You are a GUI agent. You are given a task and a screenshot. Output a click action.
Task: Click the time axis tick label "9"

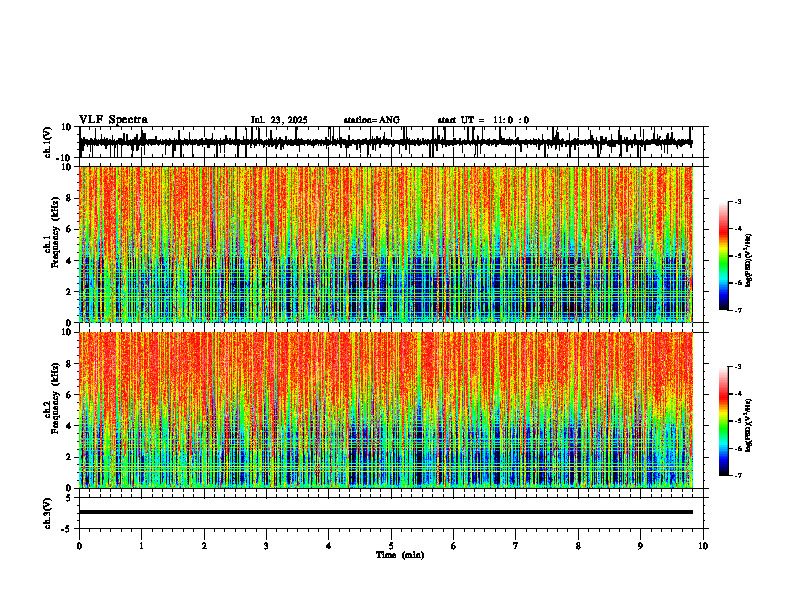click(640, 546)
